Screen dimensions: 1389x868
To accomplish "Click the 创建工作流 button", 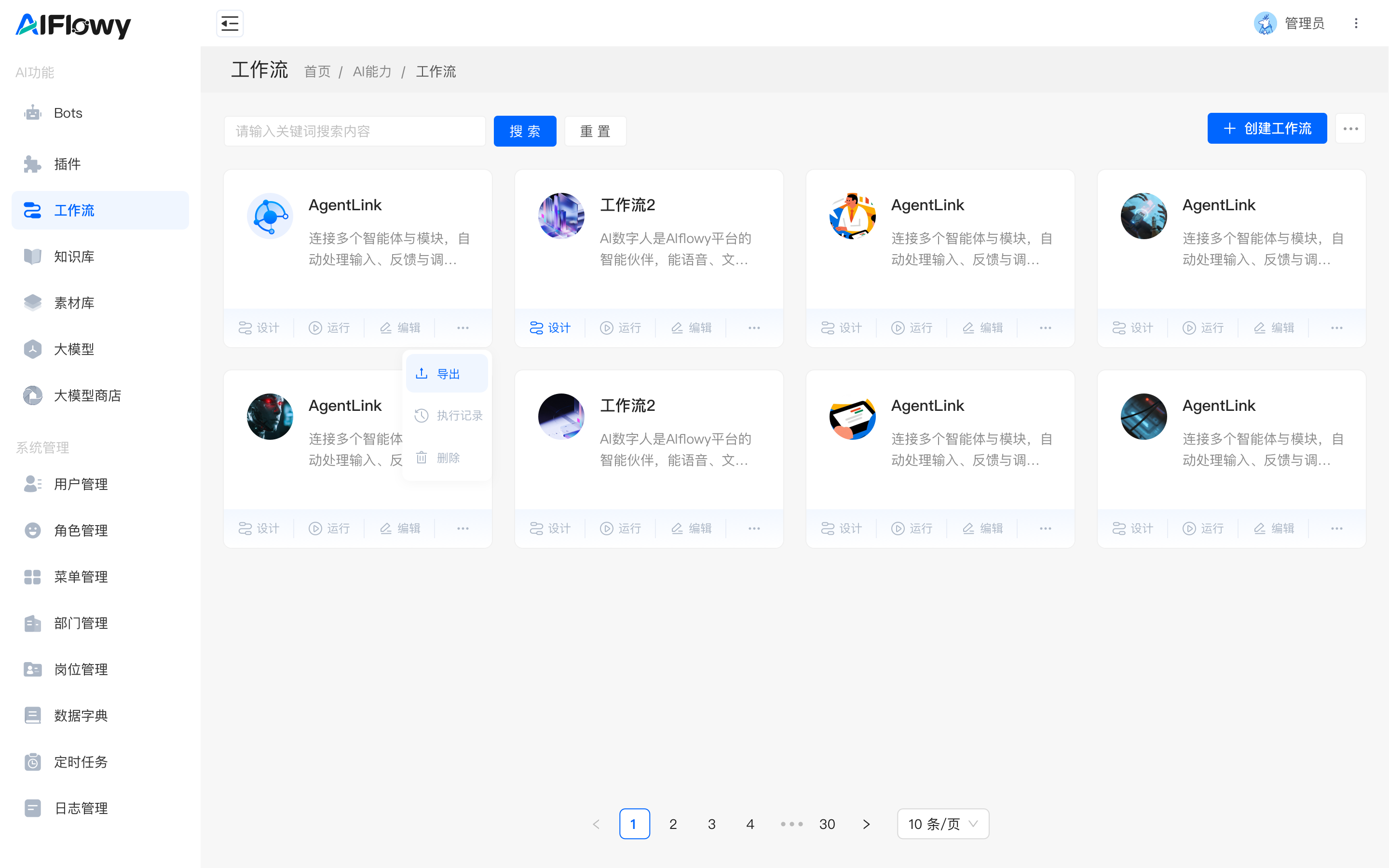I will [x=1267, y=128].
